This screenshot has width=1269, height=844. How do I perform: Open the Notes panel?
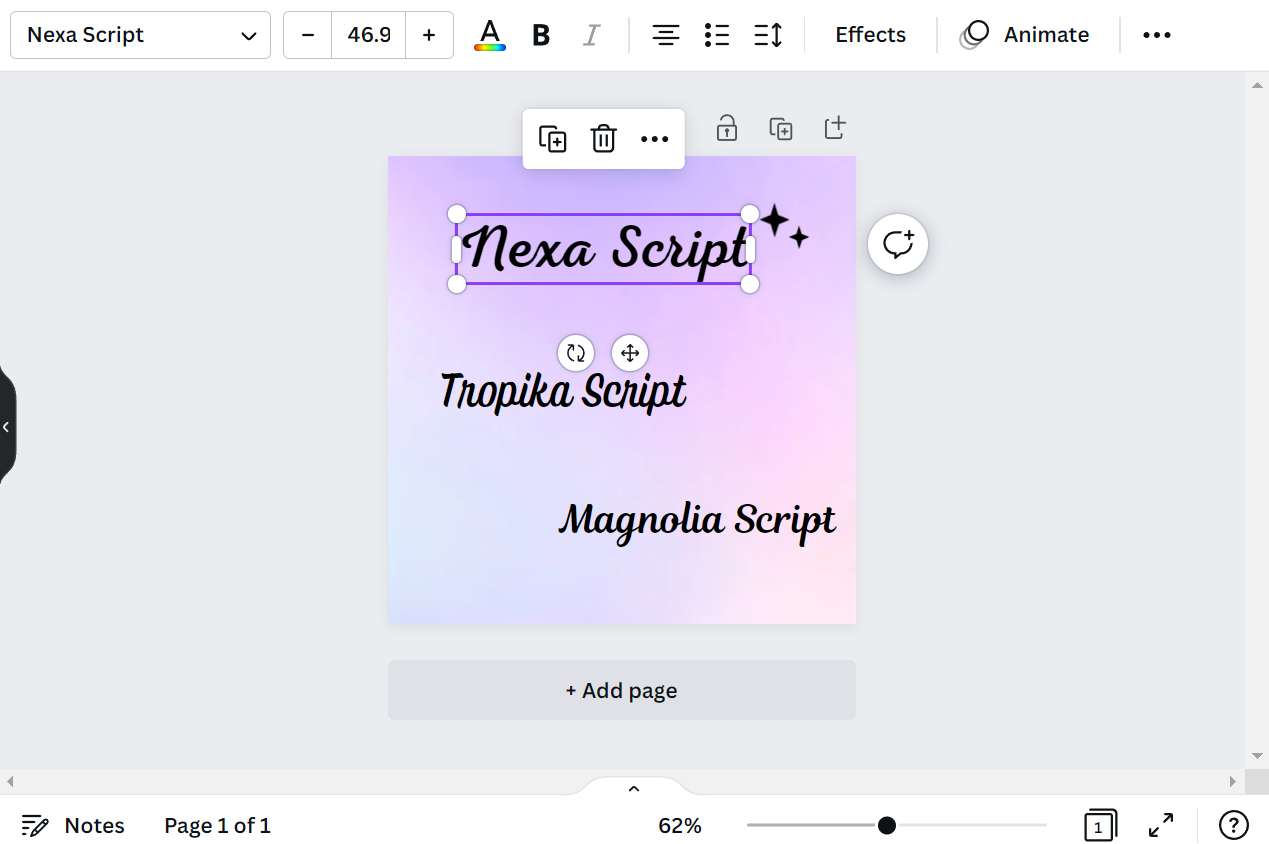point(73,825)
